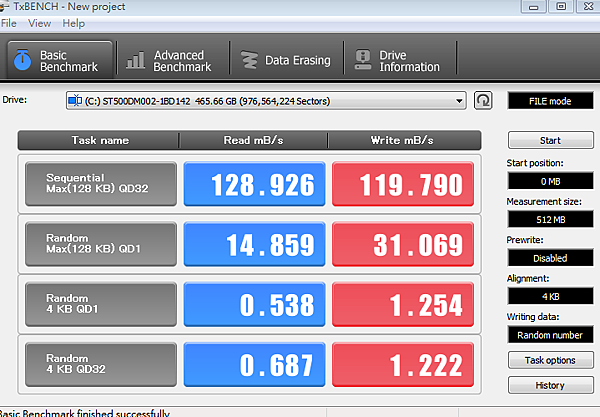Click the read result 14.859
The width and height of the screenshot is (600, 417).
[x=254, y=244]
